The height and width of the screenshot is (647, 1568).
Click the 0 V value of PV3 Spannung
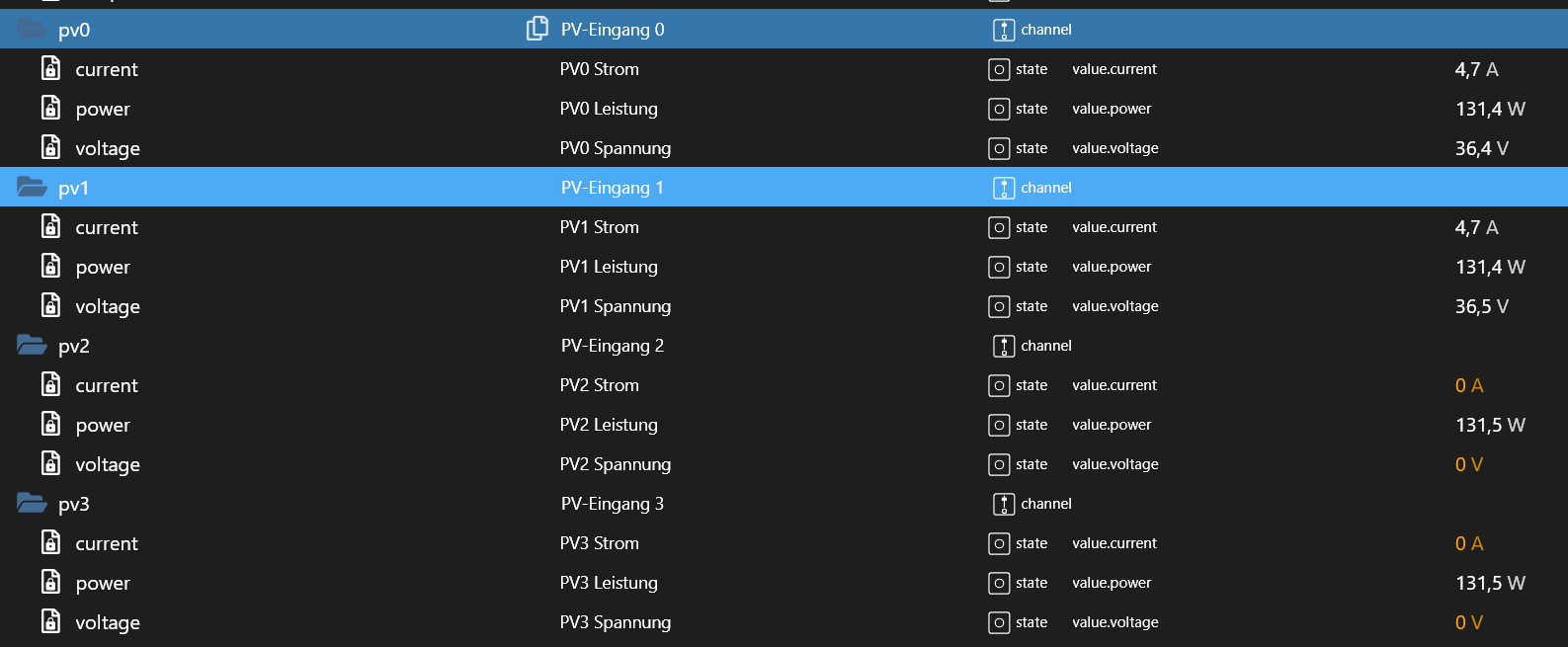point(1469,622)
